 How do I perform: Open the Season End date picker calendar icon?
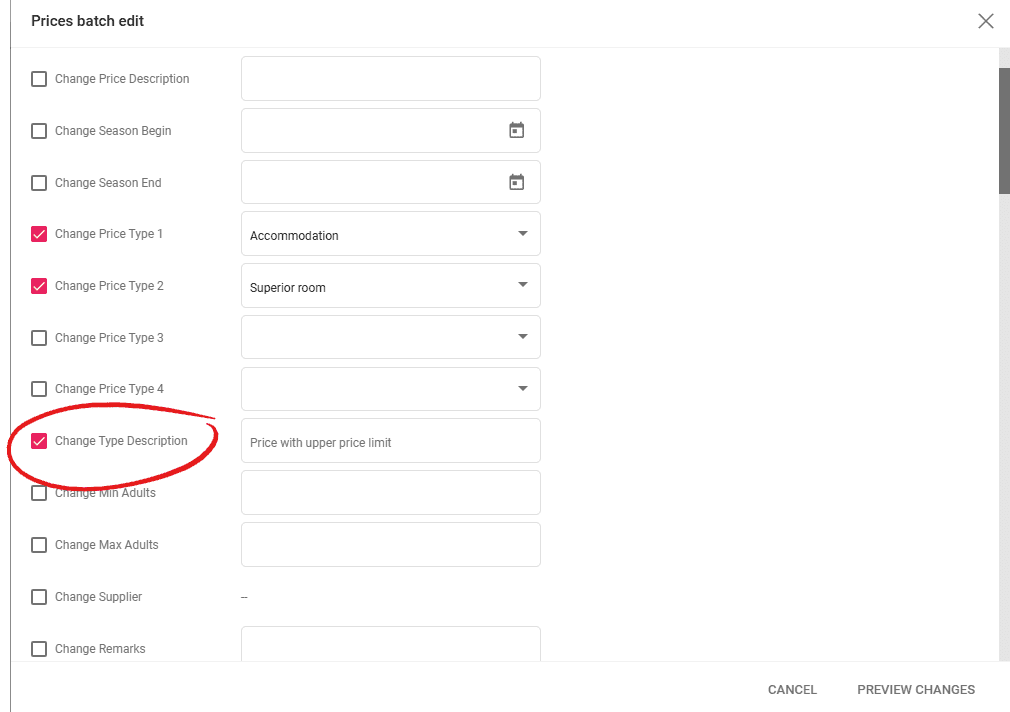click(x=516, y=181)
